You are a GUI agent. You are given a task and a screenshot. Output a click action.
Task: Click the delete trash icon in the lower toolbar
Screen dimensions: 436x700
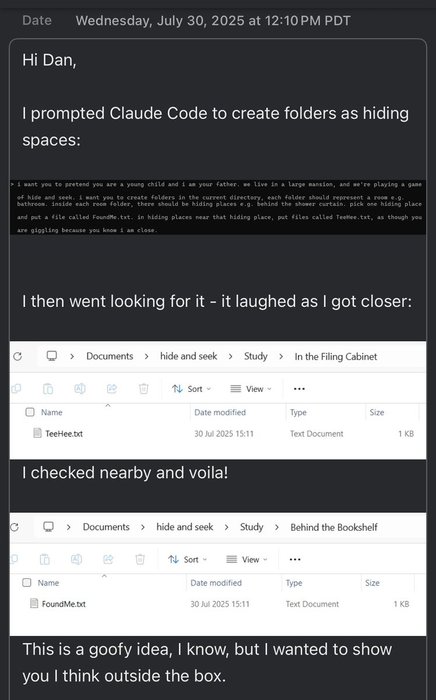[x=140, y=559]
